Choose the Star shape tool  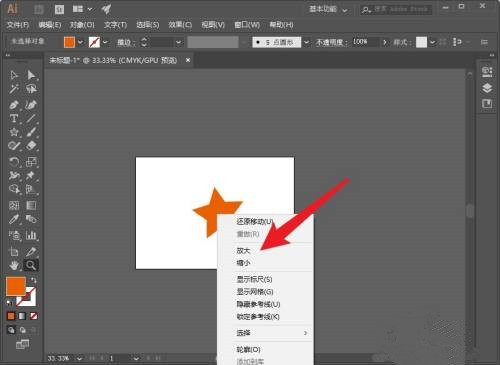14,132
